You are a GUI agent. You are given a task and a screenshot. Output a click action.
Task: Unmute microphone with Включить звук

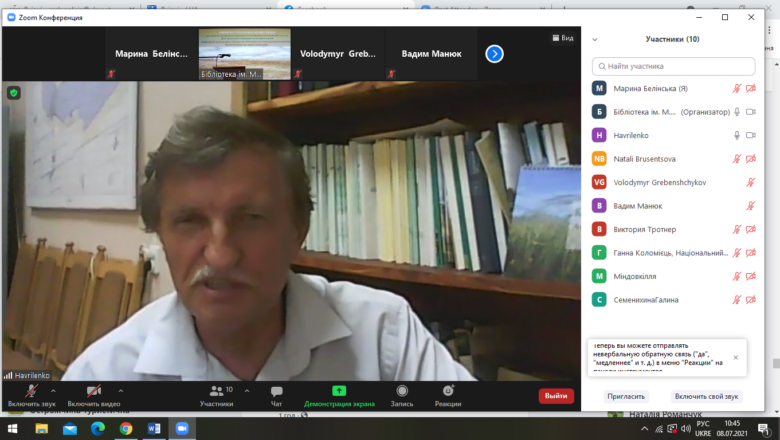pyautogui.click(x=31, y=396)
